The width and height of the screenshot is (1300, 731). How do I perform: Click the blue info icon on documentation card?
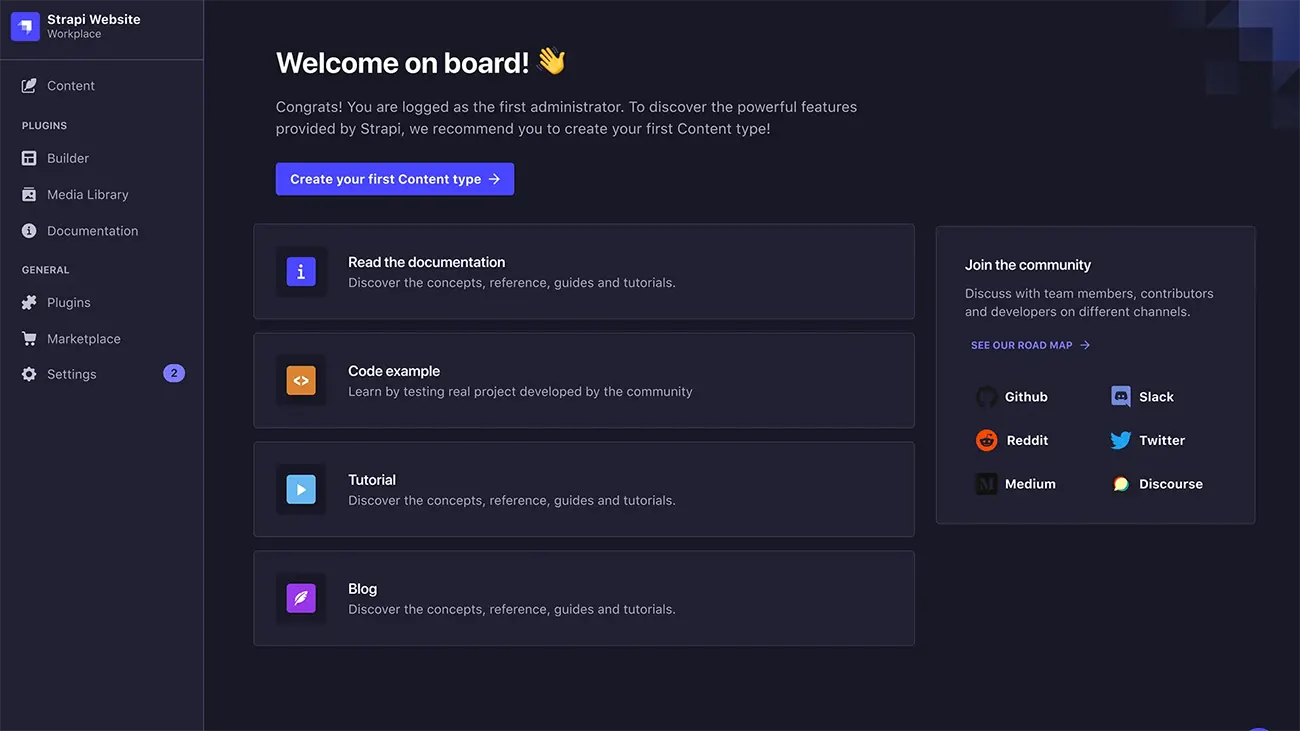301,272
